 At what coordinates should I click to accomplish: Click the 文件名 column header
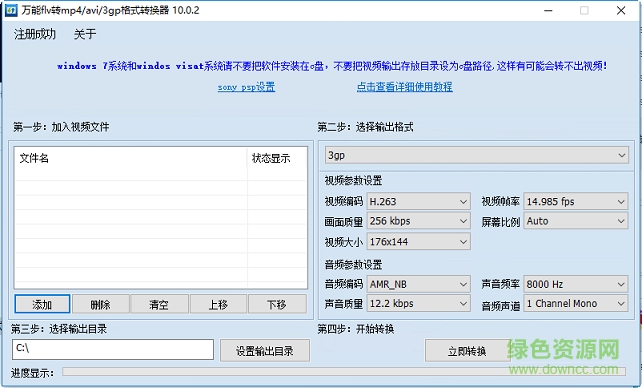131,158
